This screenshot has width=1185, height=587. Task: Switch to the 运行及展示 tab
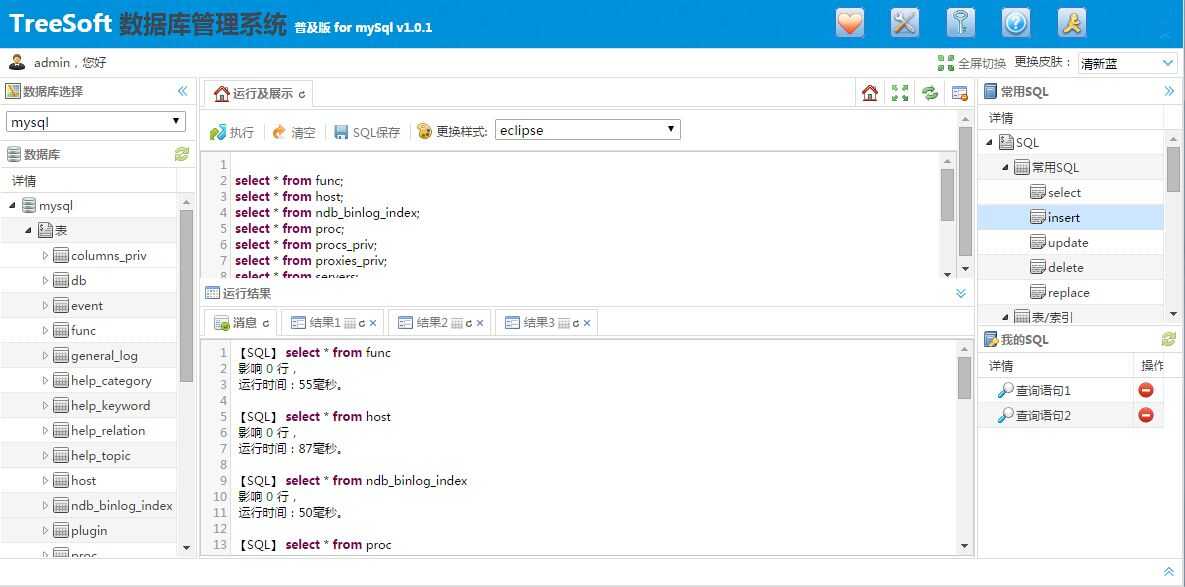(258, 94)
